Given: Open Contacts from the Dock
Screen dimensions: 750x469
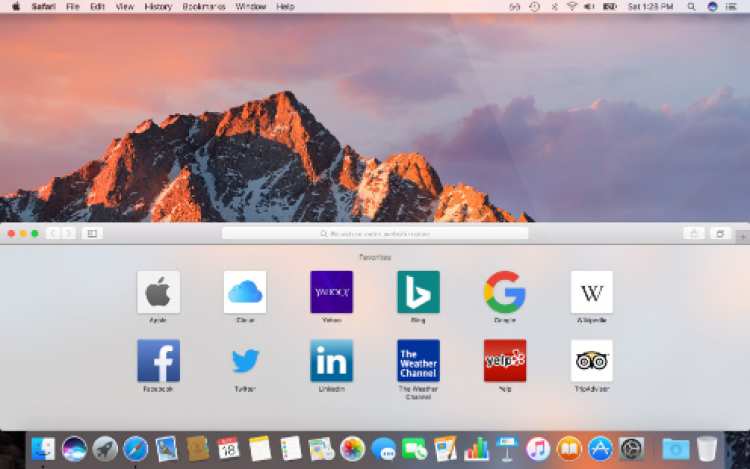Looking at the screenshot, I should [x=198, y=449].
